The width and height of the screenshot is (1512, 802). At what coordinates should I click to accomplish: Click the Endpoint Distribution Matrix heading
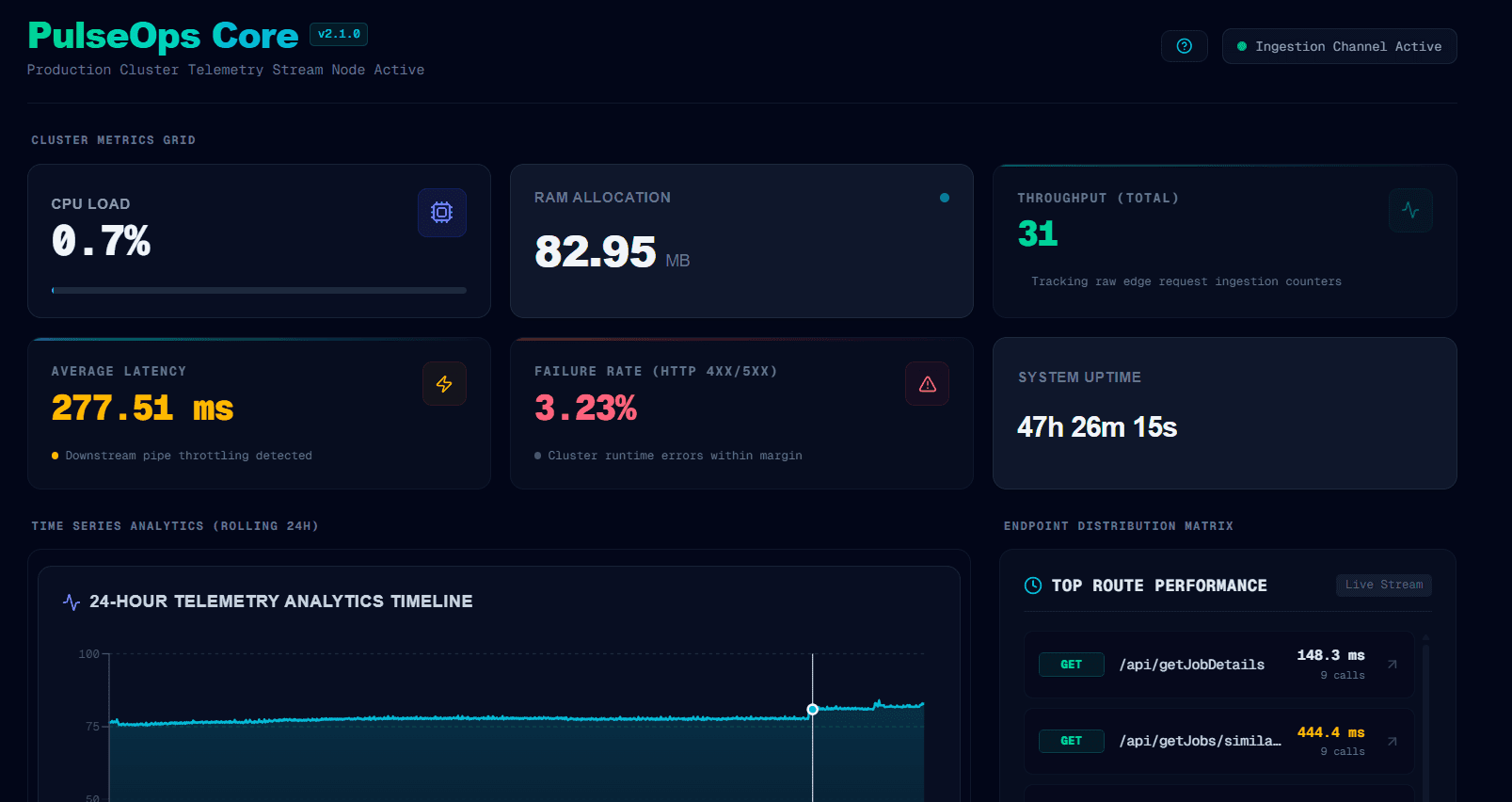point(1118,526)
